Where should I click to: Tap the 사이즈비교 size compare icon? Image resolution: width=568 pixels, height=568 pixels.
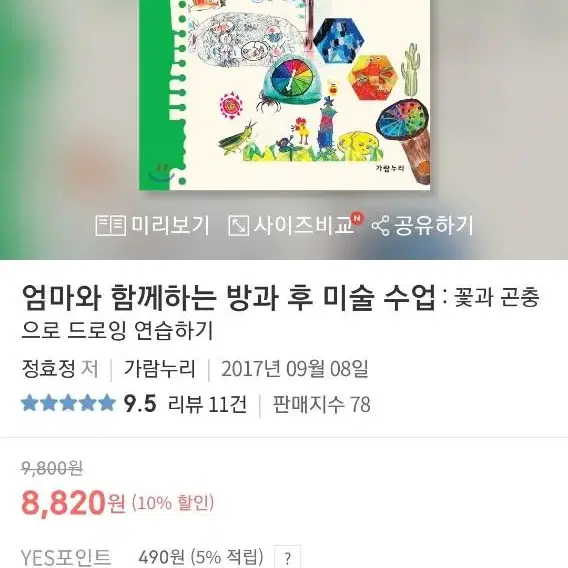[x=238, y=225]
